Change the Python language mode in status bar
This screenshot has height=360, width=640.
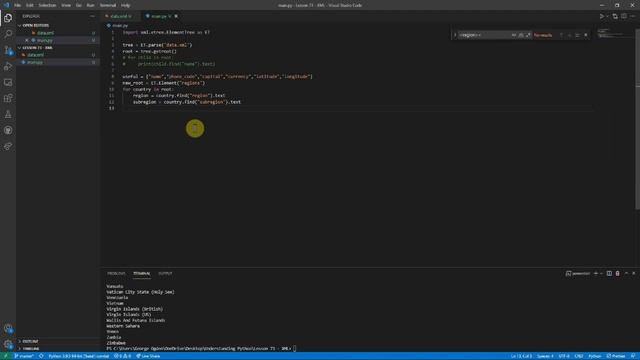(x=595, y=356)
